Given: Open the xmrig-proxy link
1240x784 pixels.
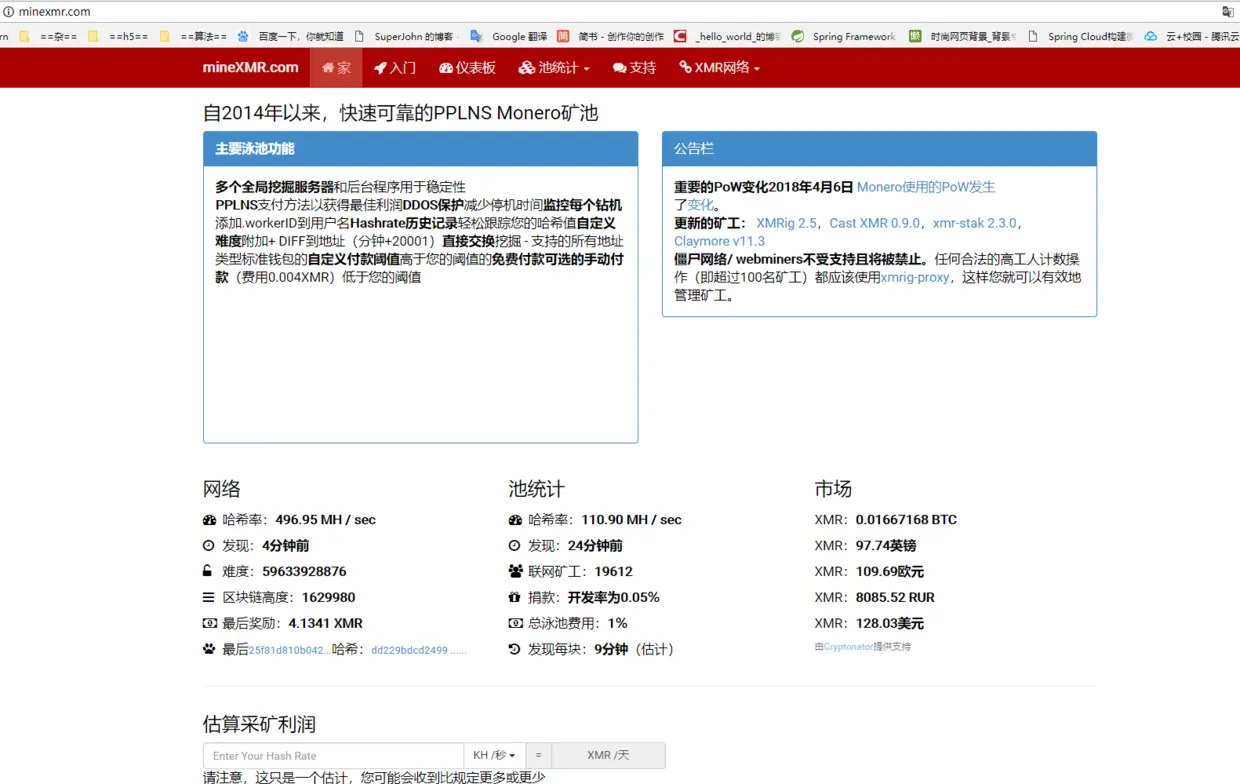Looking at the screenshot, I should point(915,277).
